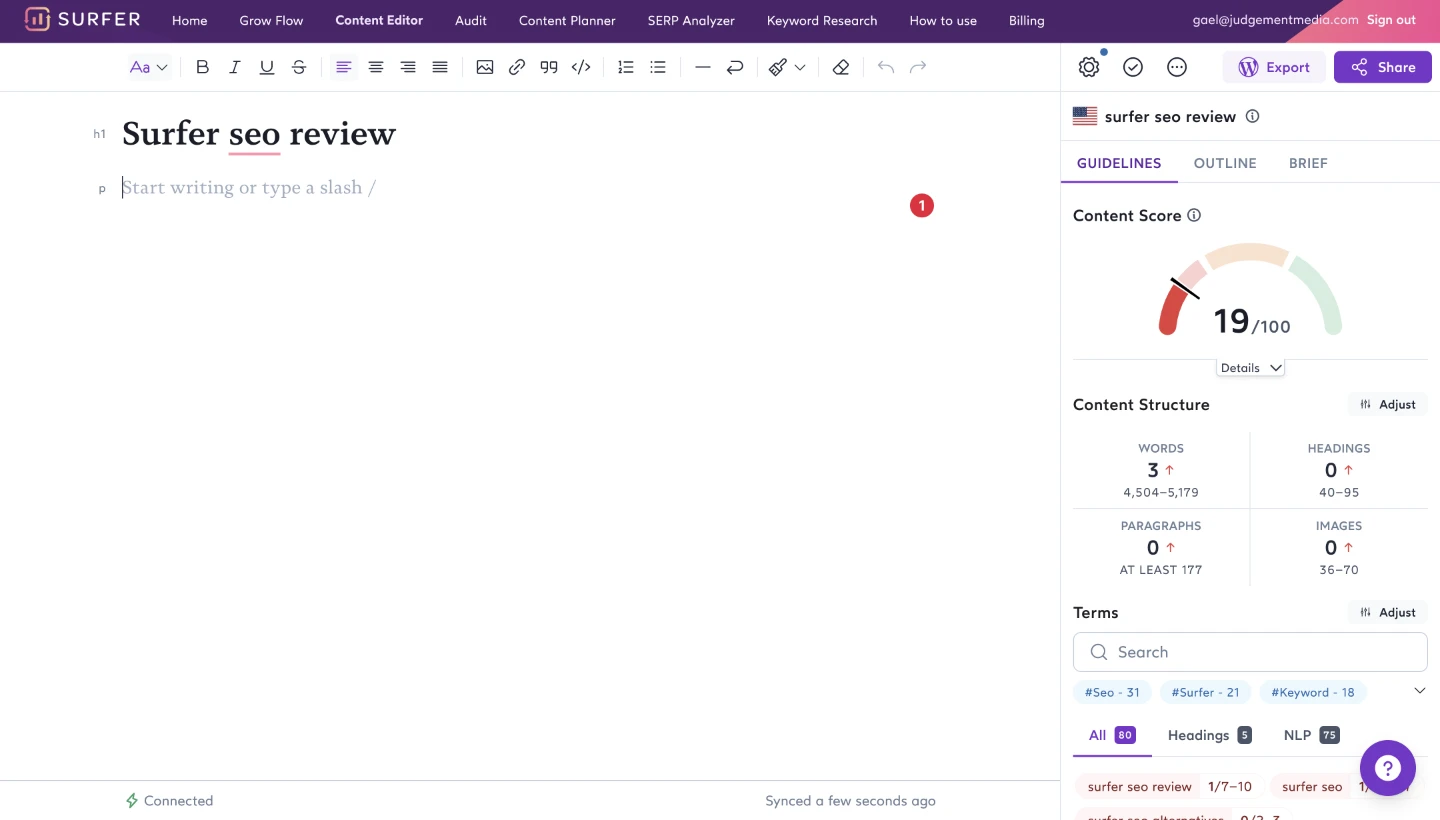Screen dimensions: 1440x820
Task: Open SERP Analyzer
Action: click(x=691, y=20)
